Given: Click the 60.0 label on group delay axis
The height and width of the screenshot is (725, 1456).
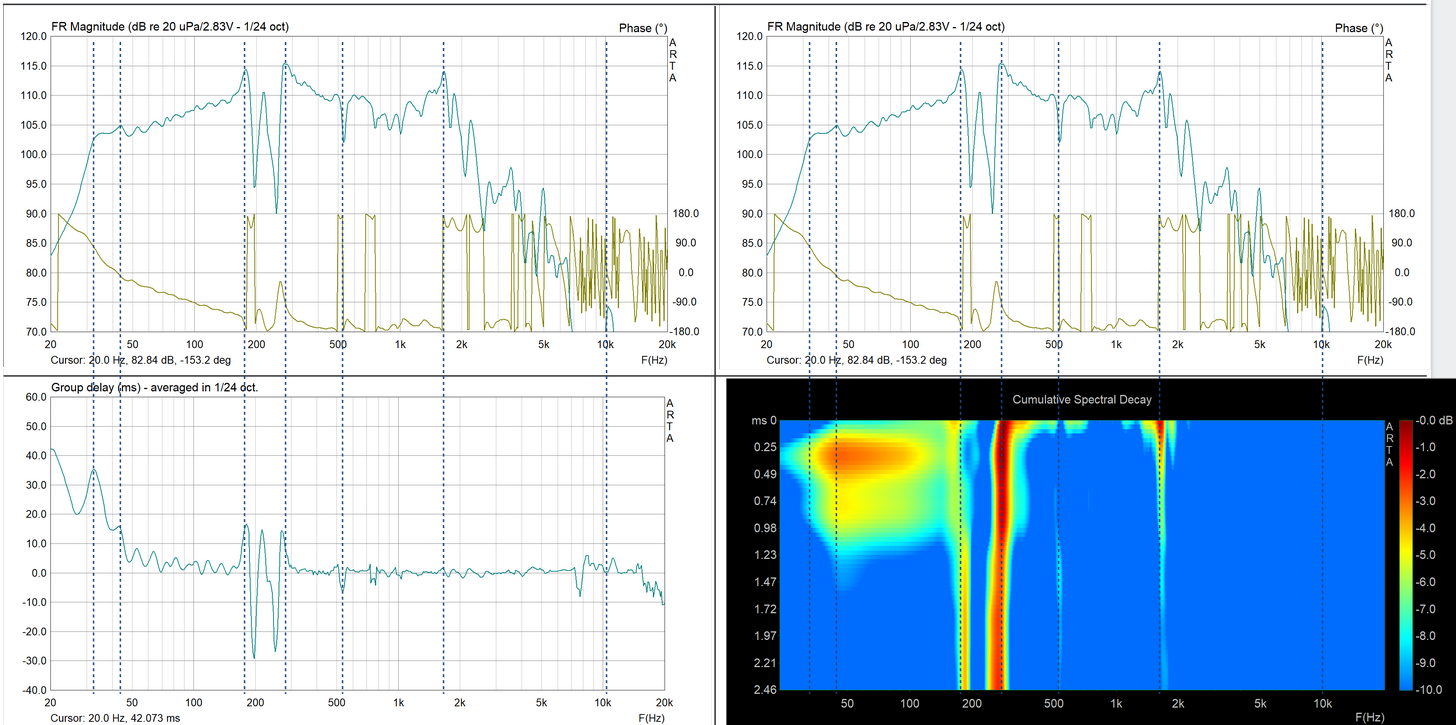Looking at the screenshot, I should [x=35, y=397].
